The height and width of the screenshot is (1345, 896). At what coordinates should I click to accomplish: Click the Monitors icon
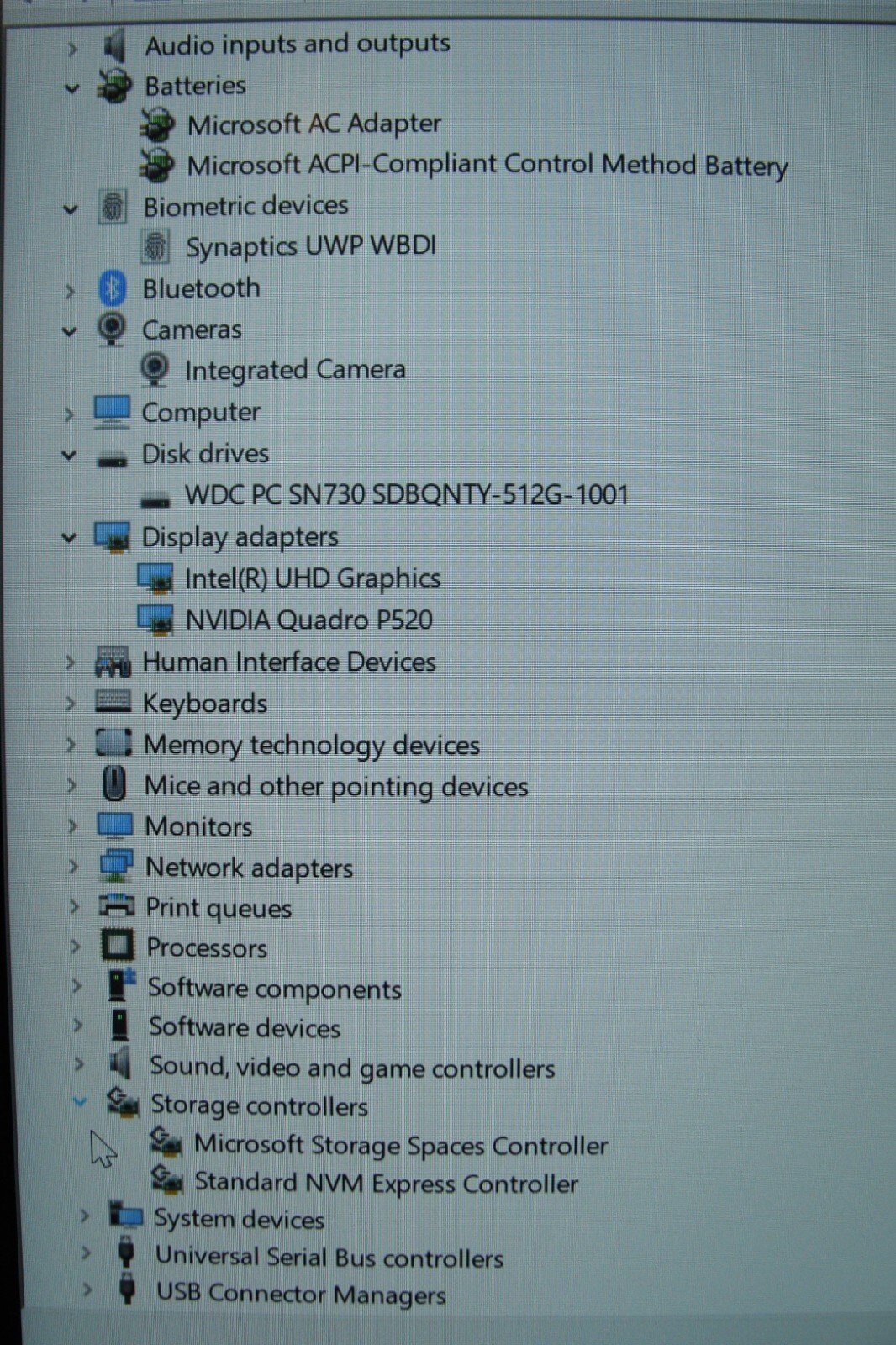(115, 825)
